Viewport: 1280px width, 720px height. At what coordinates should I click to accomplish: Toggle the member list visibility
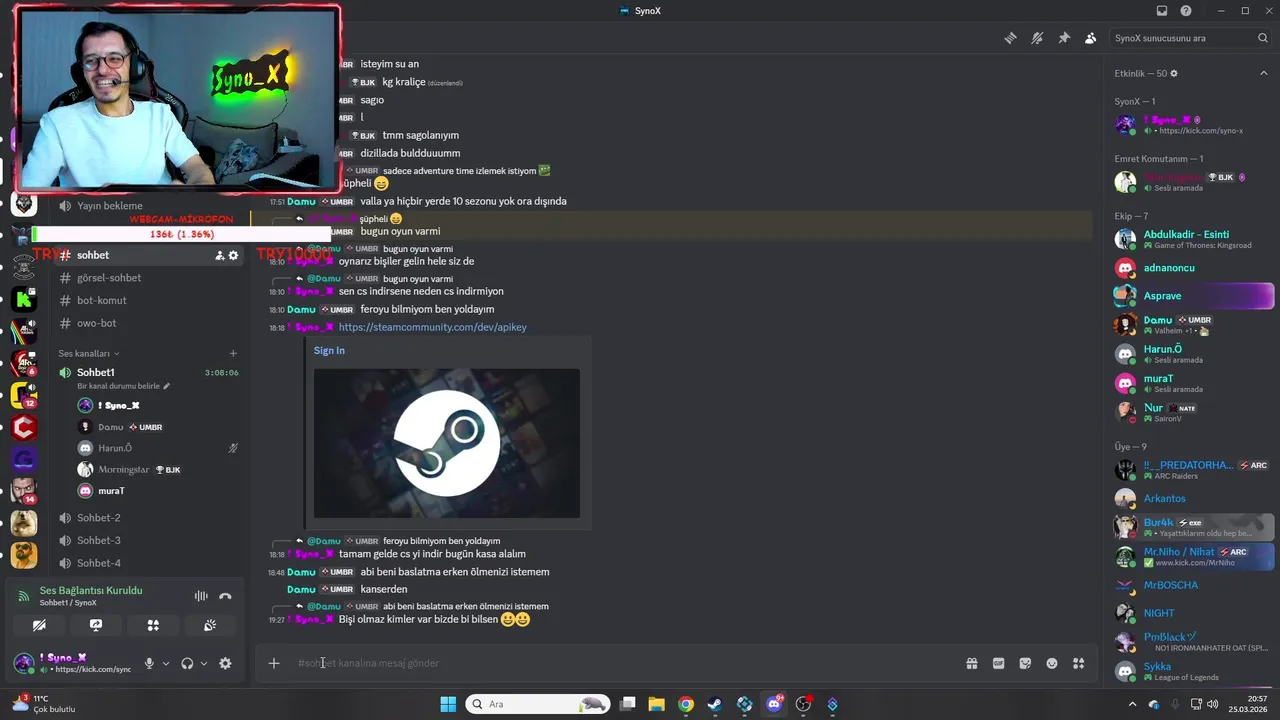[1090, 38]
